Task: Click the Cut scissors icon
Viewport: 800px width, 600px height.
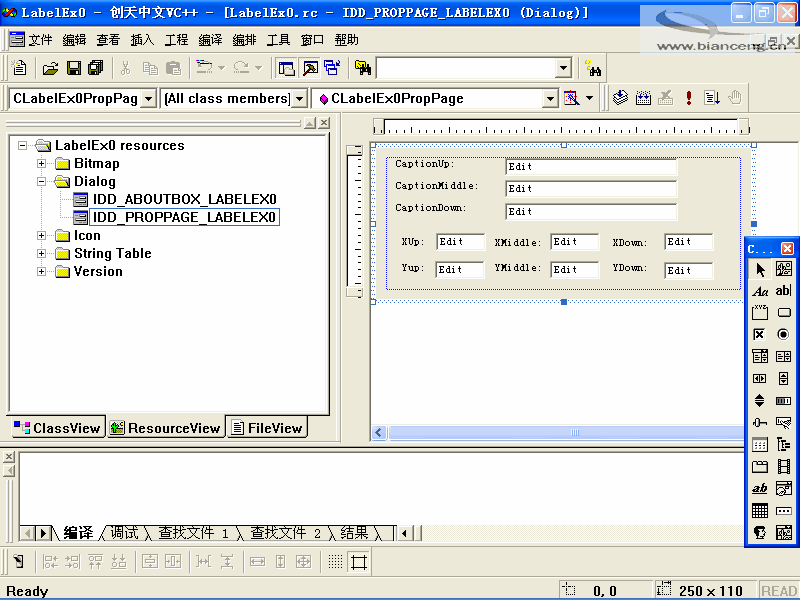Action: [126, 68]
